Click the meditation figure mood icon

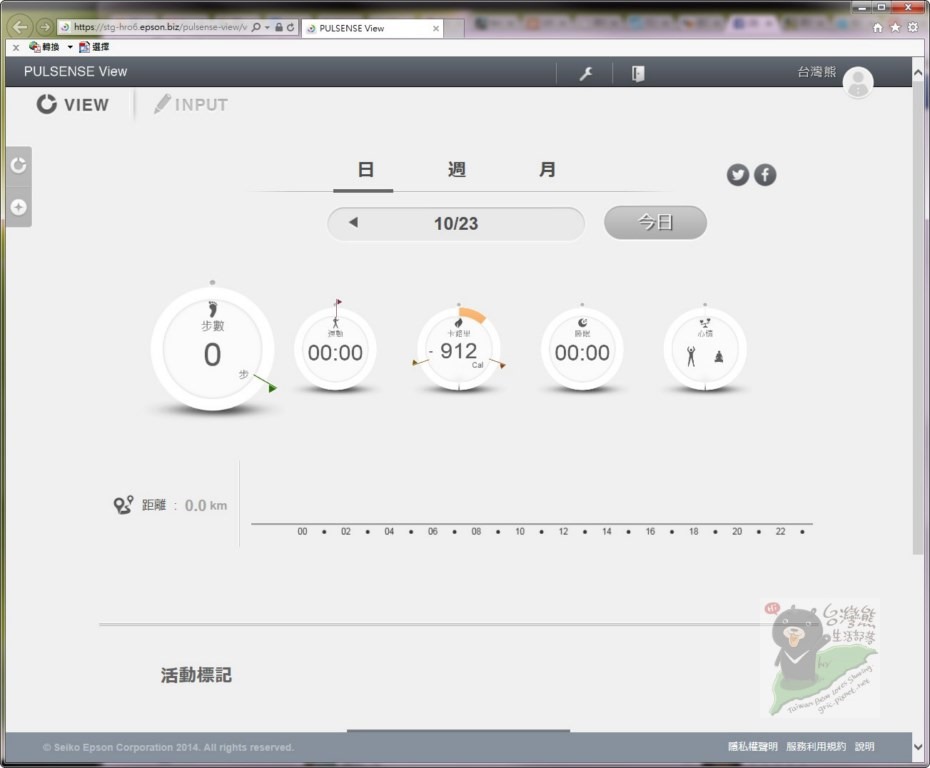tap(719, 356)
